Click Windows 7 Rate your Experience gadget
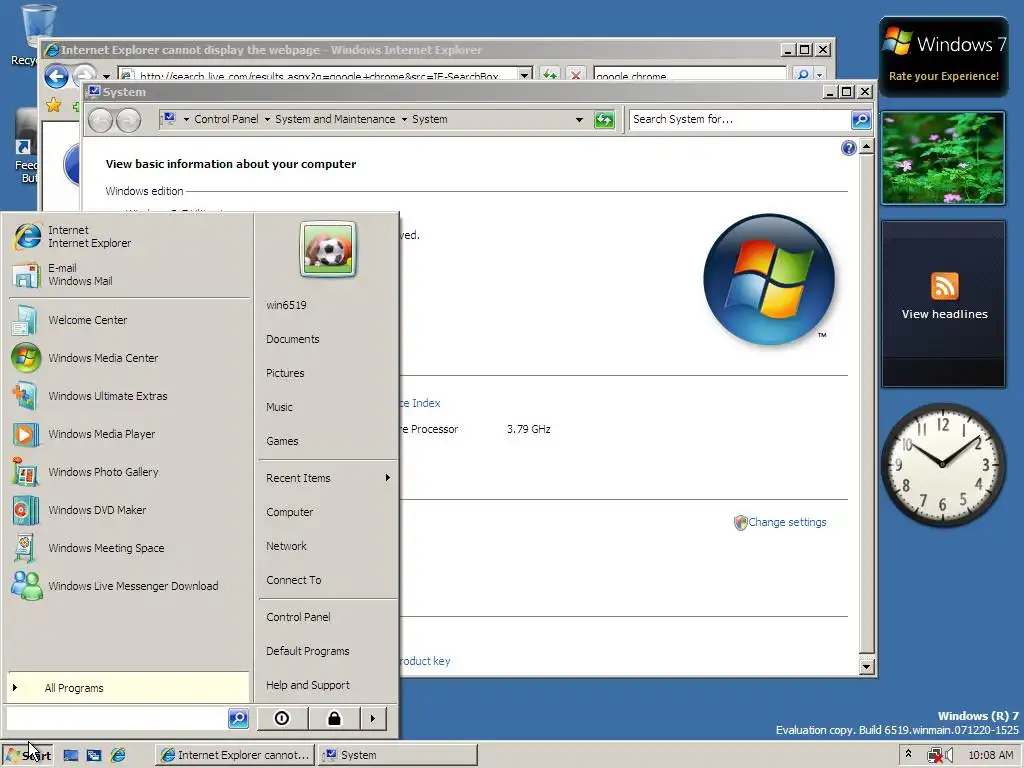 [944, 57]
